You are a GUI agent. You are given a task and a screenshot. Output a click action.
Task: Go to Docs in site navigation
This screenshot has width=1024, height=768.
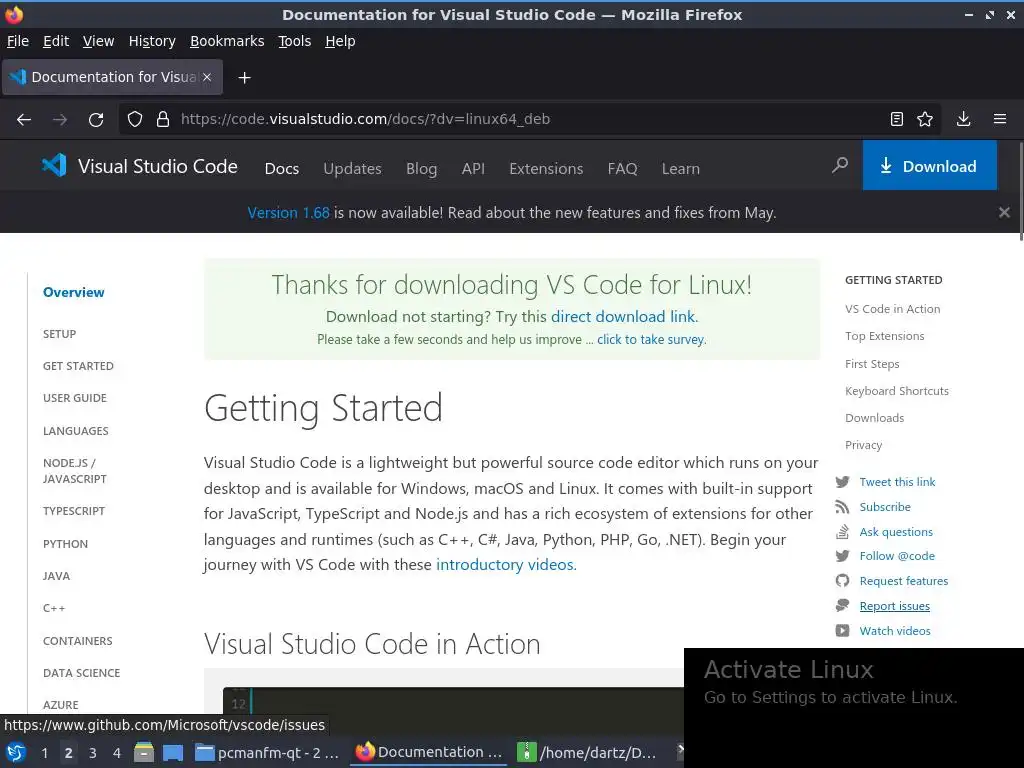click(x=281, y=168)
